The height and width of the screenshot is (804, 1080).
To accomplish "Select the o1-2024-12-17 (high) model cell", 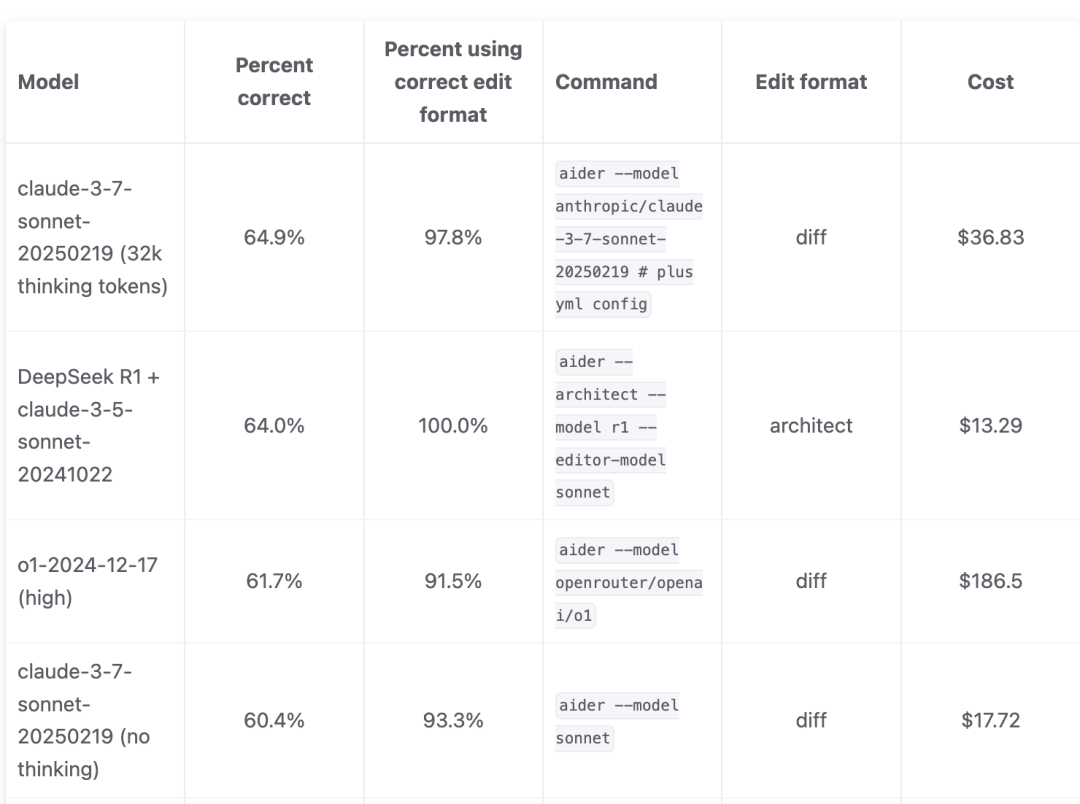I will click(87, 581).
